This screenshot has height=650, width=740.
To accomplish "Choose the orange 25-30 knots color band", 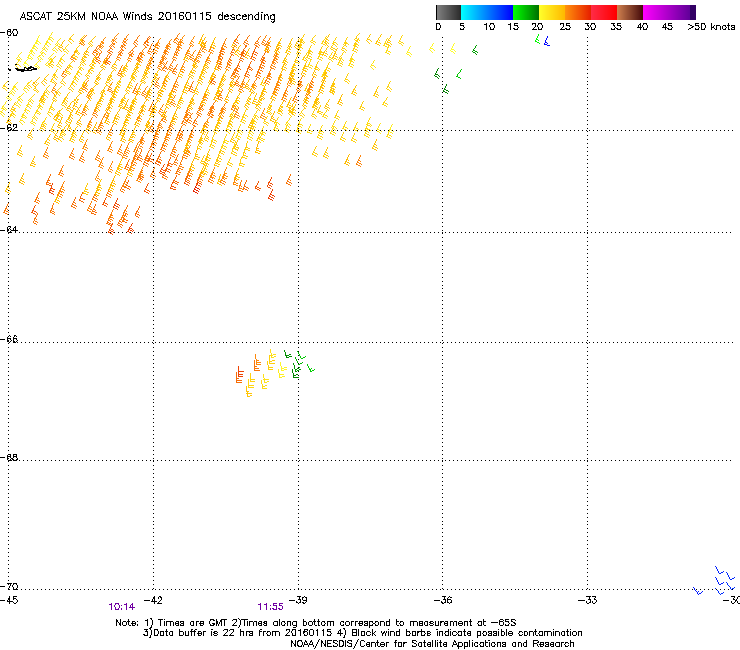I will [578, 12].
